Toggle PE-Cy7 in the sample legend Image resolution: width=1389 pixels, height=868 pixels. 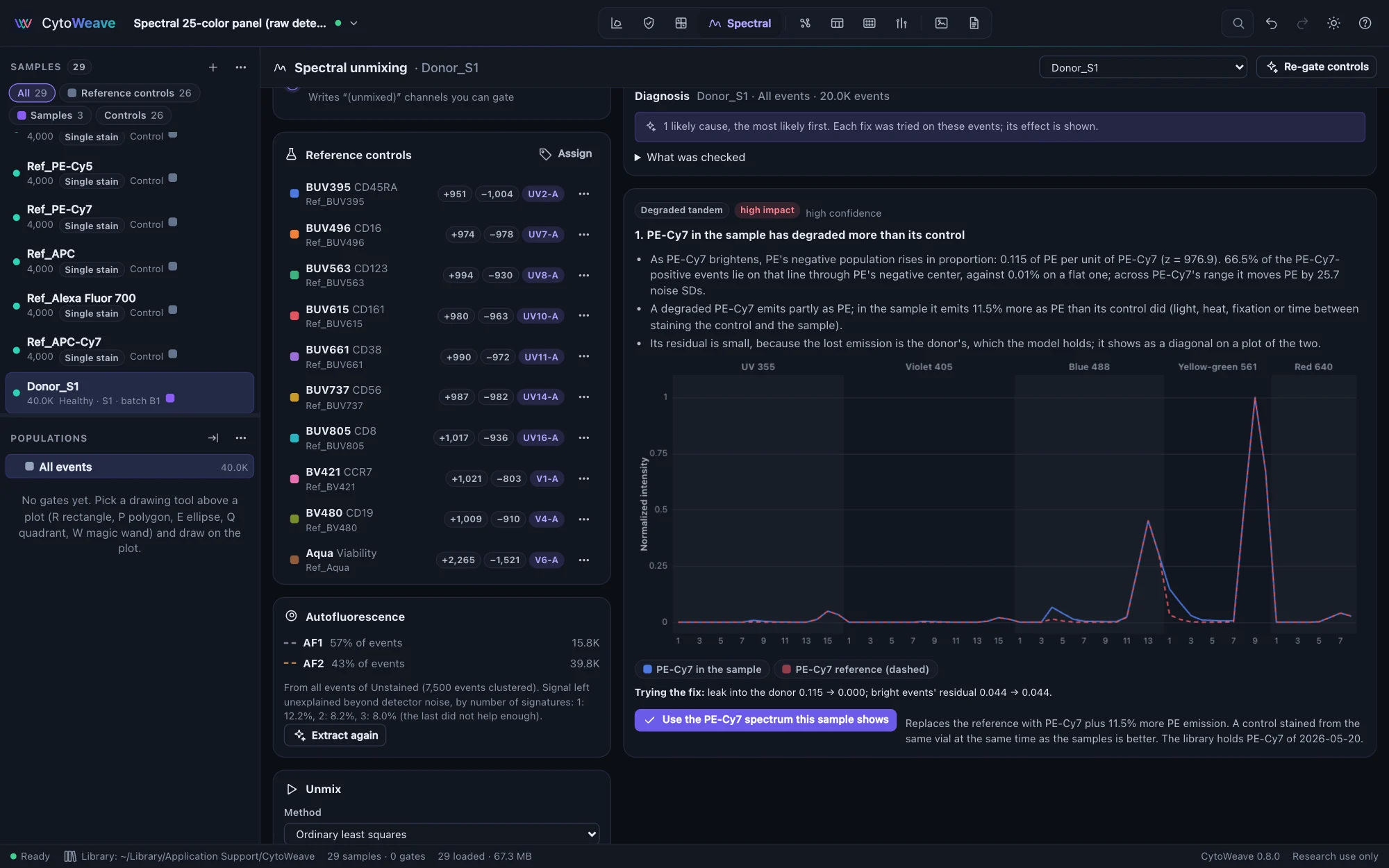point(702,669)
